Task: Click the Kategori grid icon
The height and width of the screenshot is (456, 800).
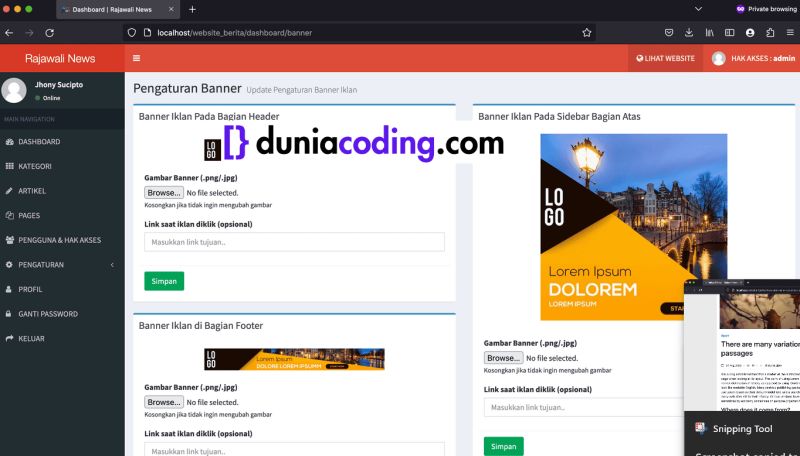Action: (x=9, y=166)
